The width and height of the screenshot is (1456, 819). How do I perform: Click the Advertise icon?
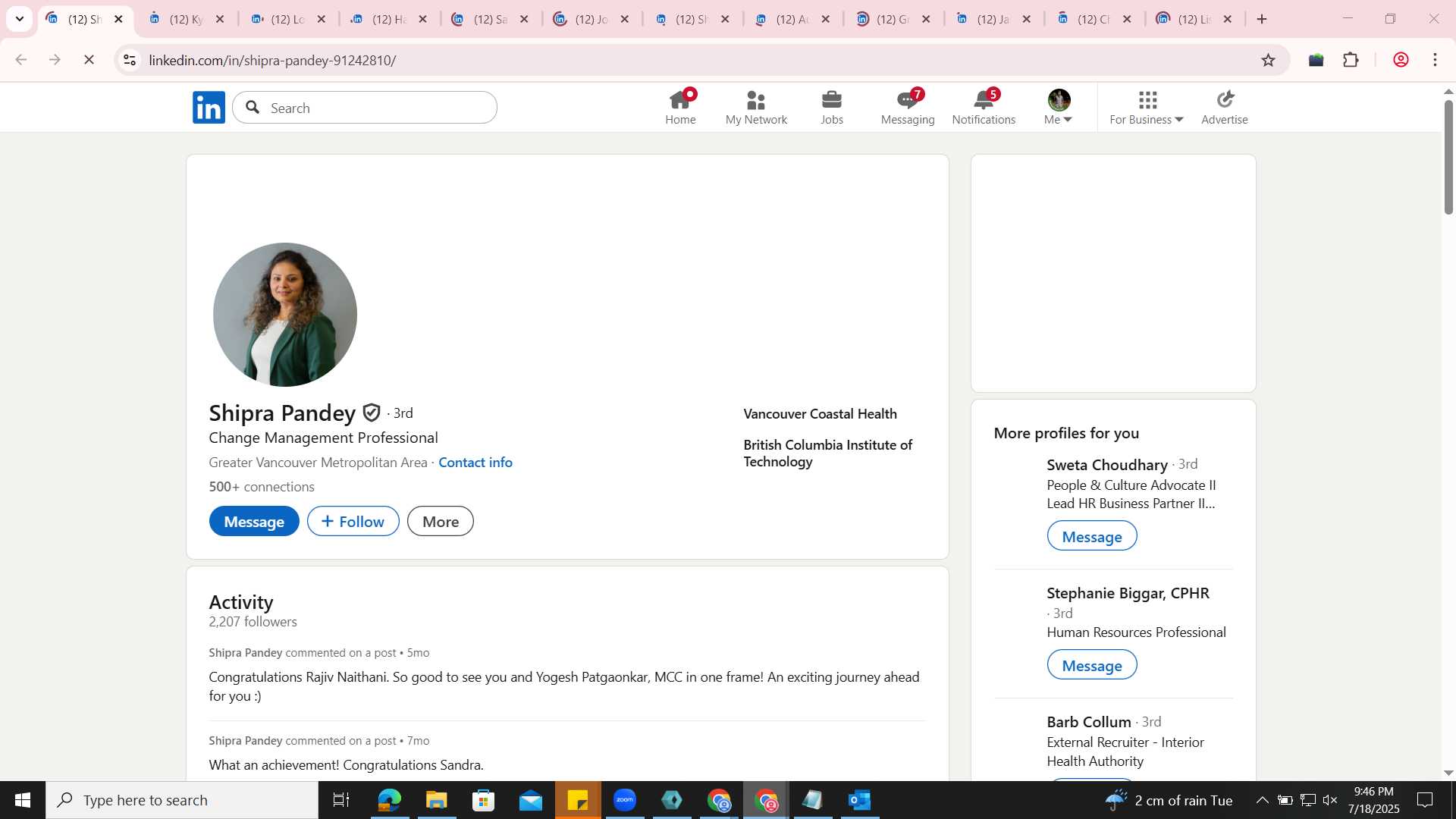[1225, 107]
